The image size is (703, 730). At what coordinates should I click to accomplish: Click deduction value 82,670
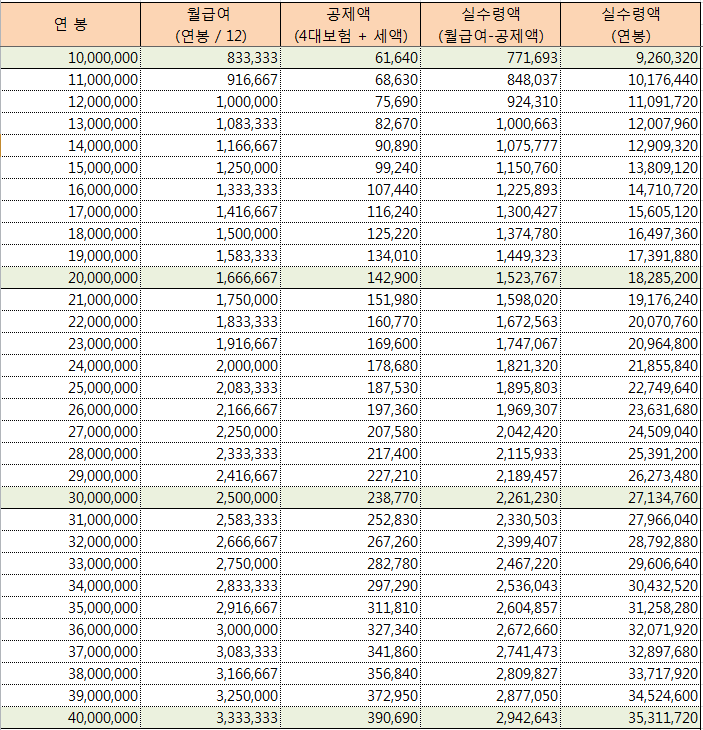(351, 124)
